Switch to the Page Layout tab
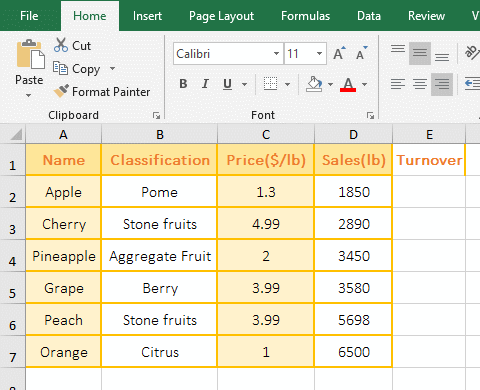 pyautogui.click(x=221, y=16)
